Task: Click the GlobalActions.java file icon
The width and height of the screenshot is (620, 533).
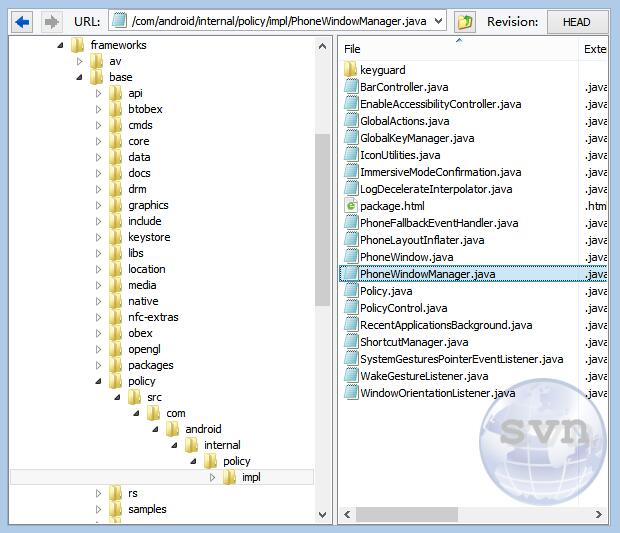Action: pyautogui.click(x=351, y=121)
